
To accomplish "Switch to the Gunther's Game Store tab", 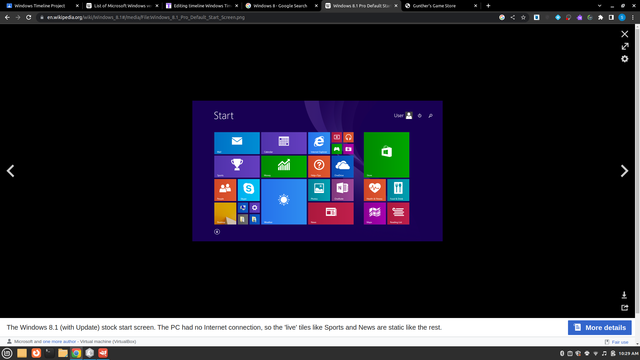I will click(x=440, y=6).
